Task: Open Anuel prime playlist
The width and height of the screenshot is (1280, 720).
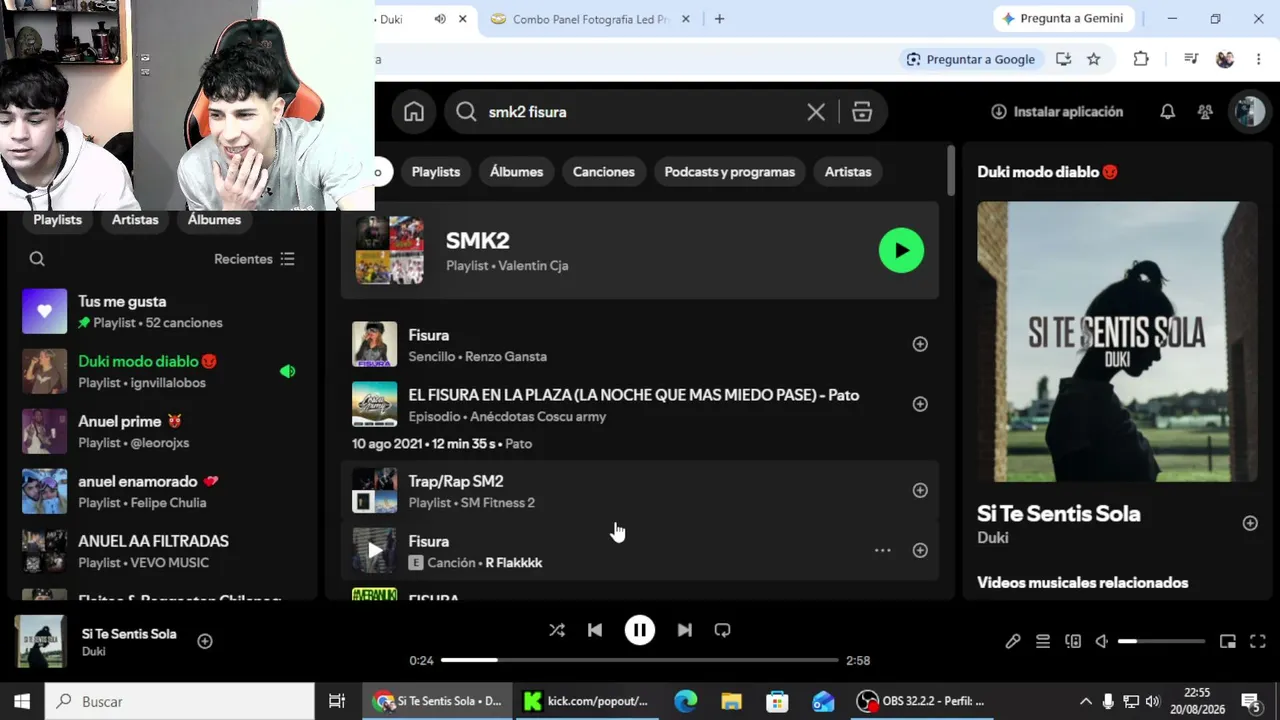Action: [160, 432]
